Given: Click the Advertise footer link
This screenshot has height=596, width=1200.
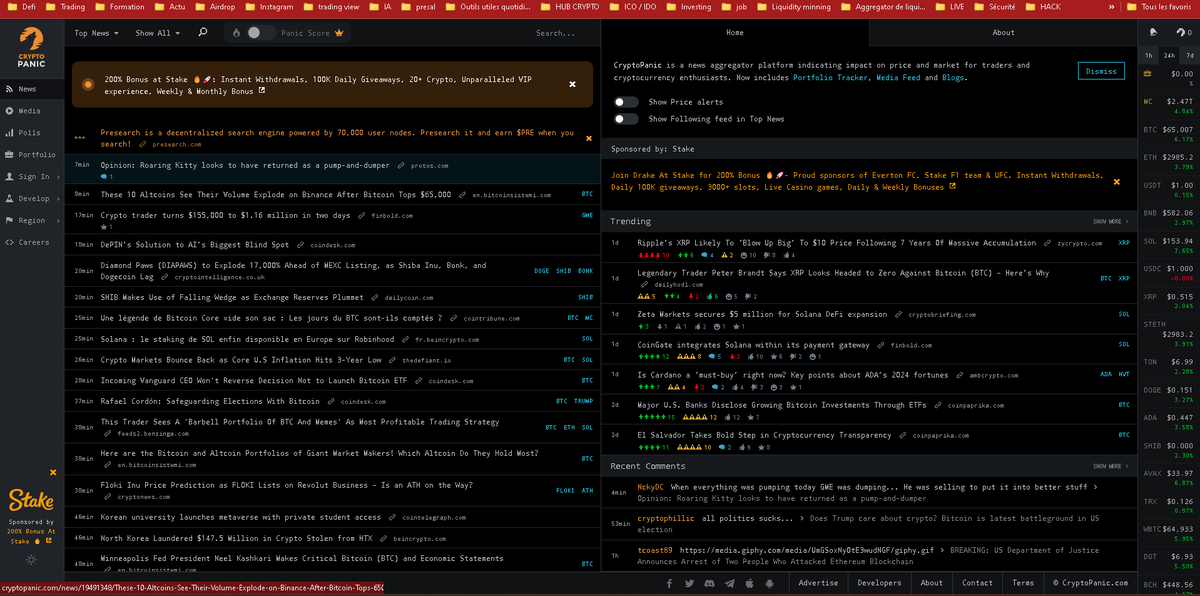Looking at the screenshot, I should pyautogui.click(x=818, y=583).
